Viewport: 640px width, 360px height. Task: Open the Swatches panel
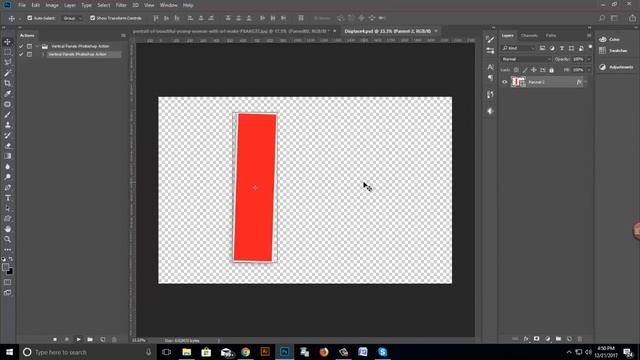click(613, 51)
